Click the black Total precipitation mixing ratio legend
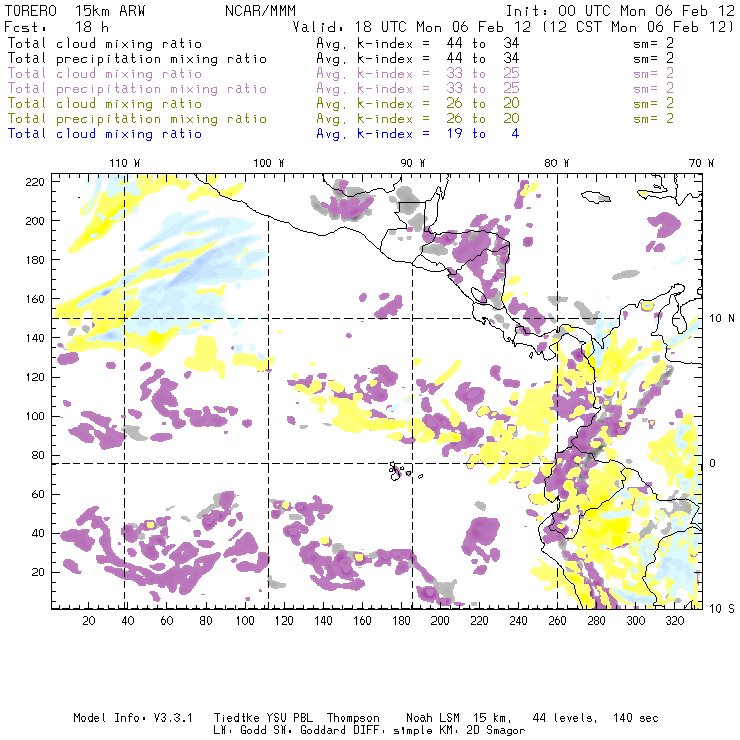Viewport: 740px width, 740px height. pyautogui.click(x=138, y=59)
